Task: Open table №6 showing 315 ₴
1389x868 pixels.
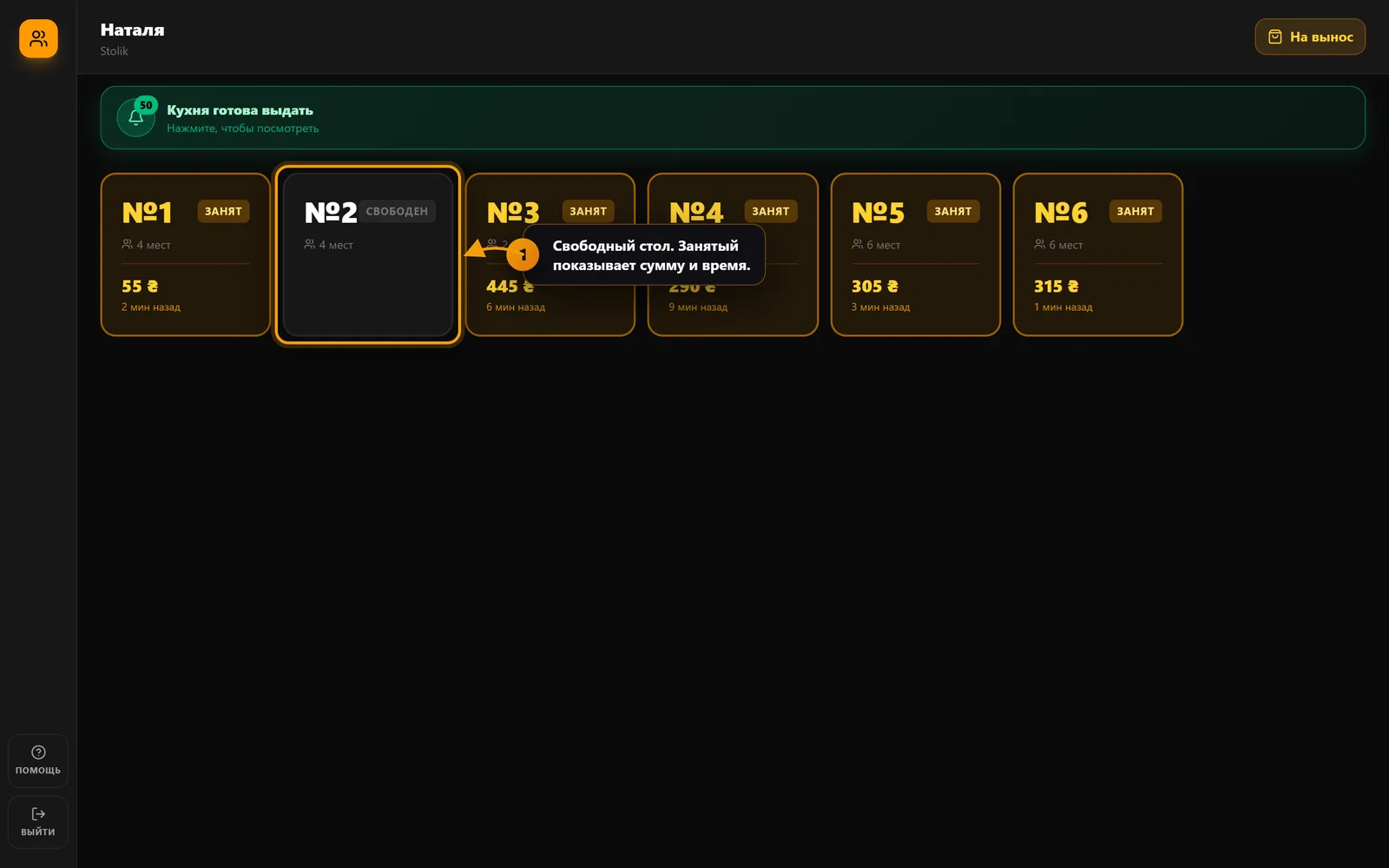Action: click(x=1098, y=254)
